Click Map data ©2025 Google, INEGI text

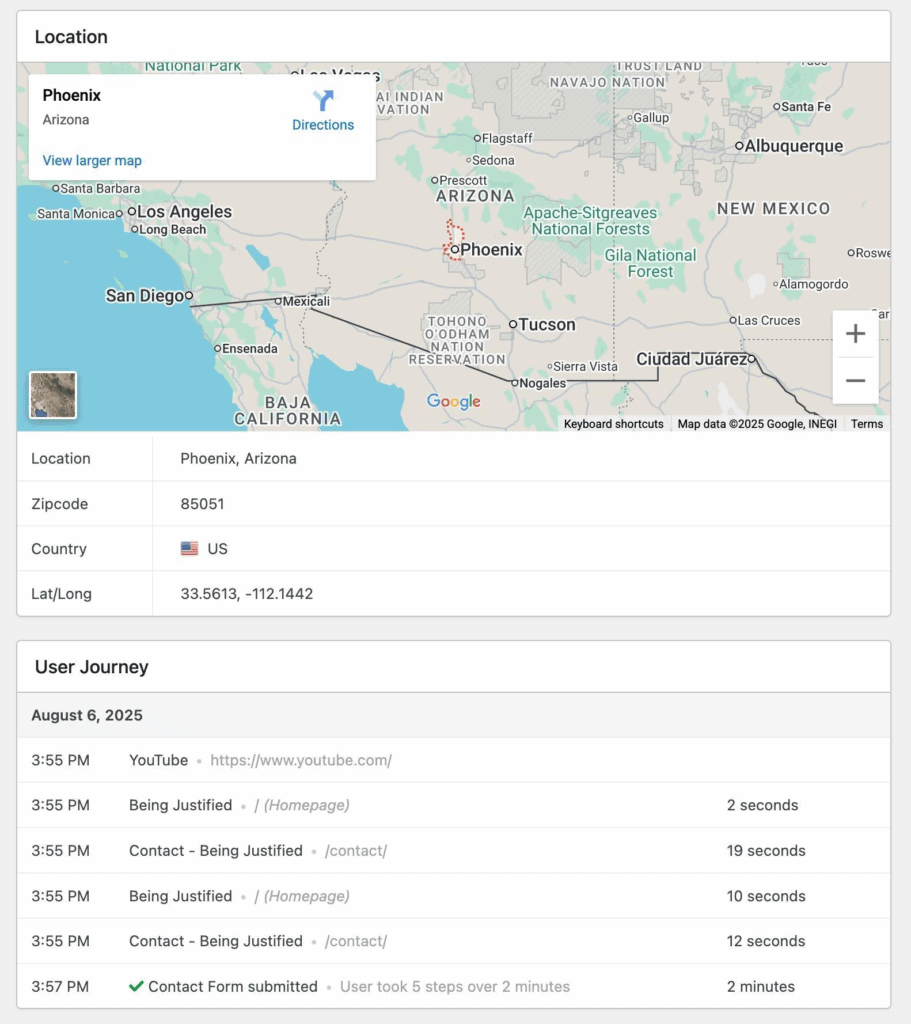point(757,424)
